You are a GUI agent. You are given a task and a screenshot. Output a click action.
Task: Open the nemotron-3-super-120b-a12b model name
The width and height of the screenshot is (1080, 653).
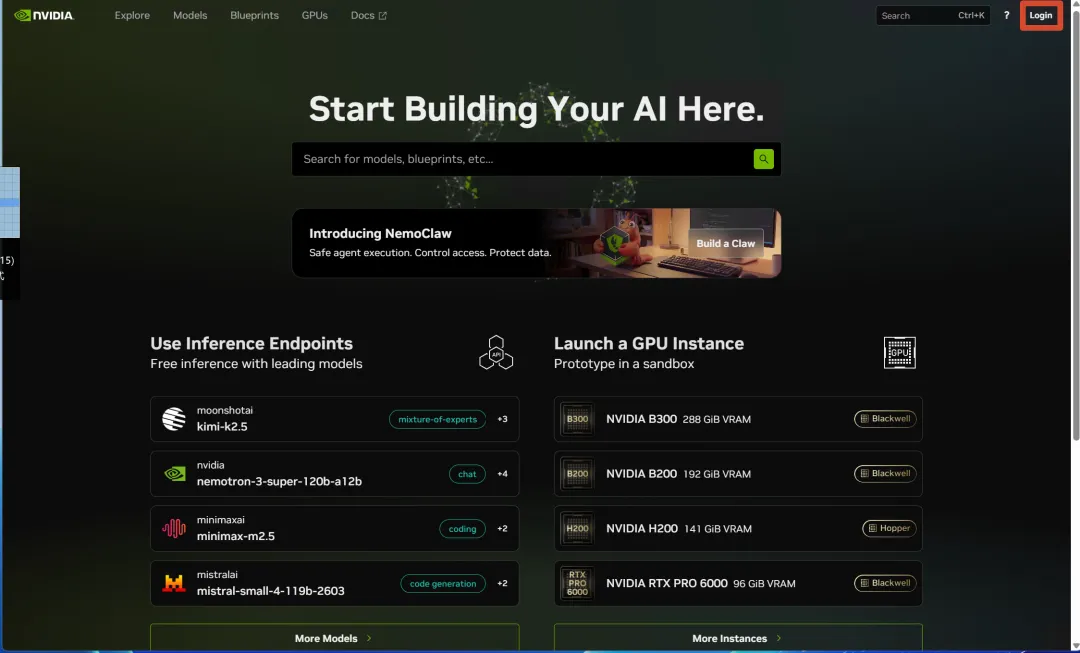coord(279,481)
